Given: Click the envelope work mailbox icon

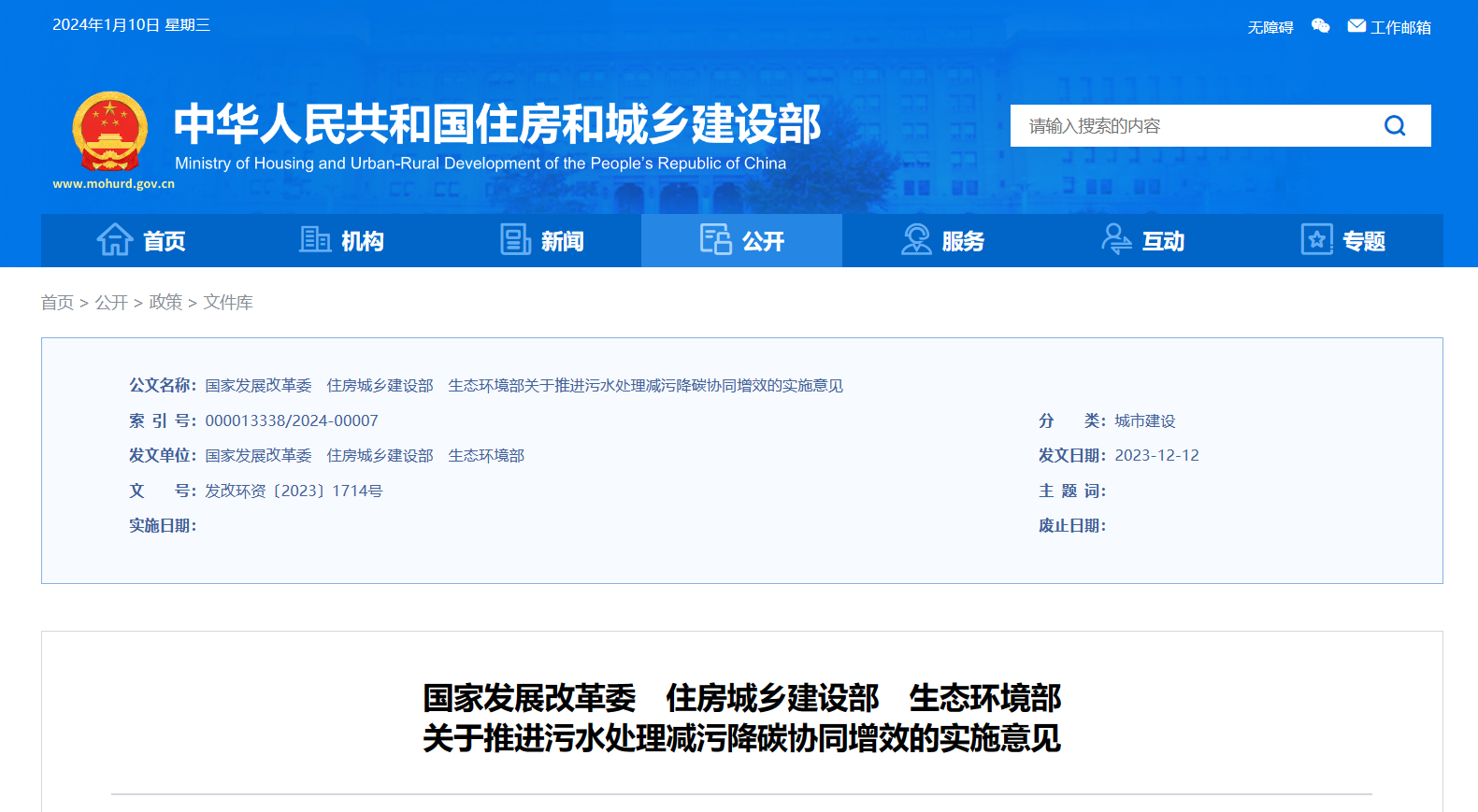Looking at the screenshot, I should click(x=1356, y=26).
